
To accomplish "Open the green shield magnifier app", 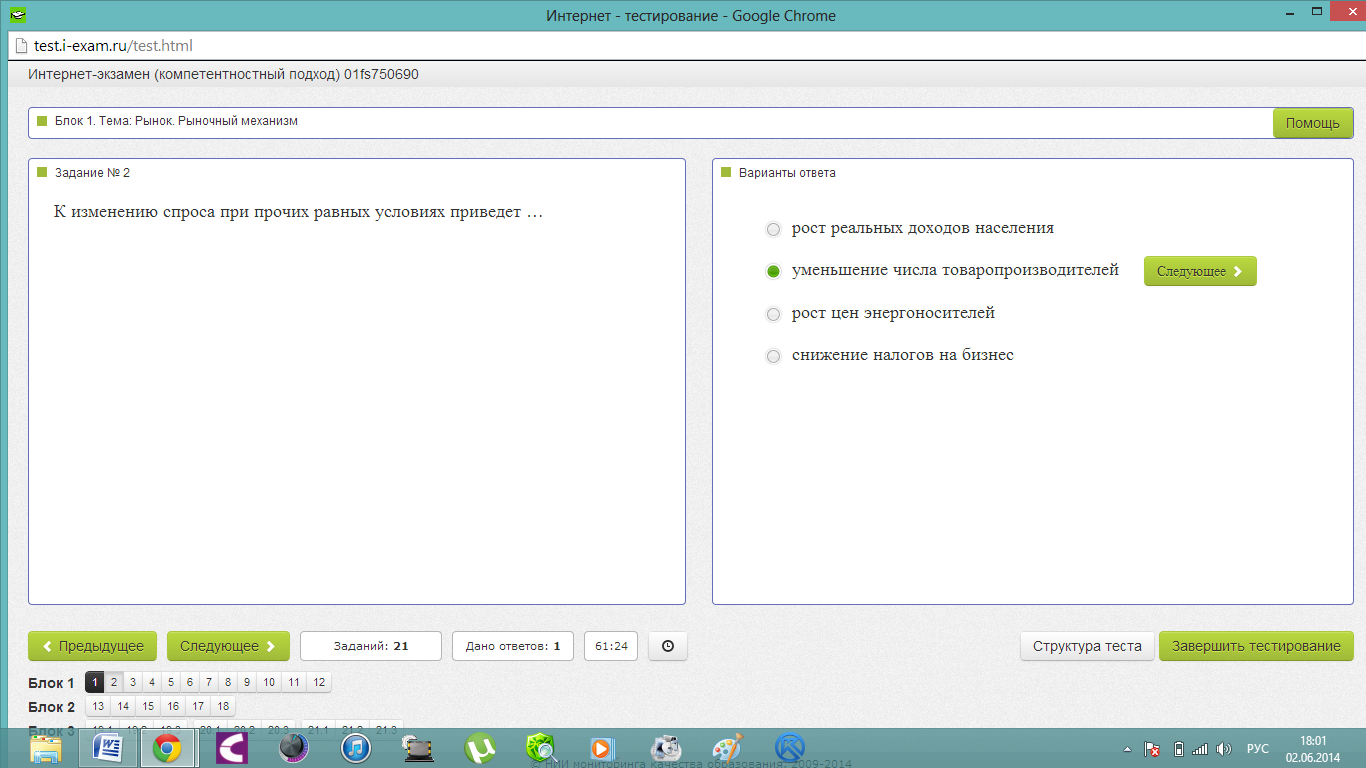I will point(541,748).
